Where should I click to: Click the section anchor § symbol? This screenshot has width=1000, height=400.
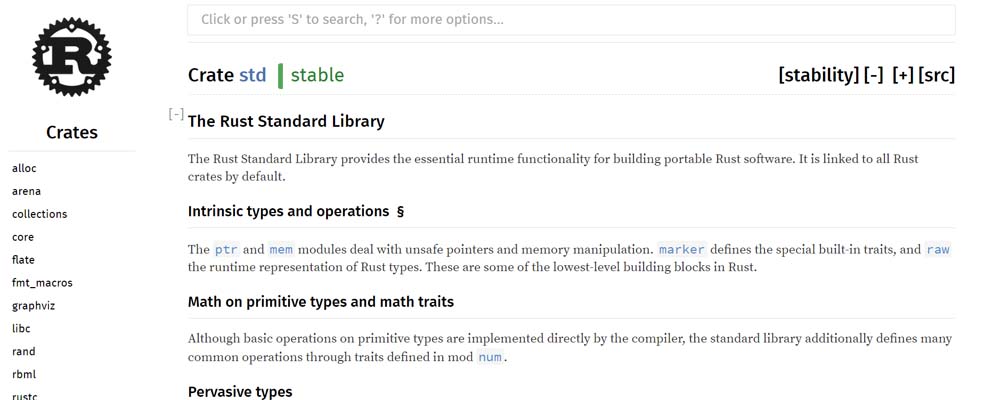coord(400,212)
